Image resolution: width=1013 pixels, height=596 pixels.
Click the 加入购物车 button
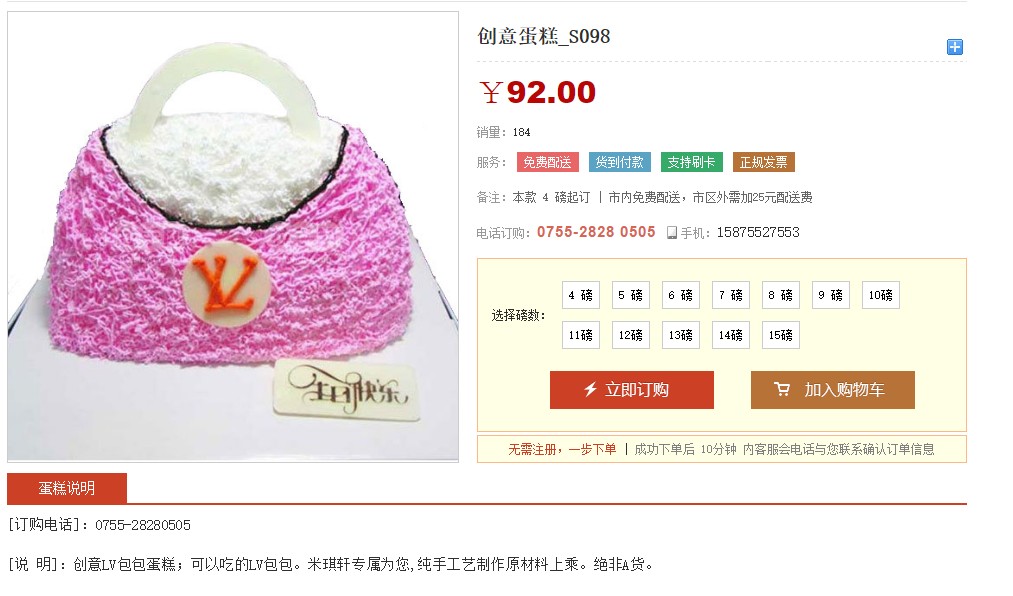tap(833, 390)
